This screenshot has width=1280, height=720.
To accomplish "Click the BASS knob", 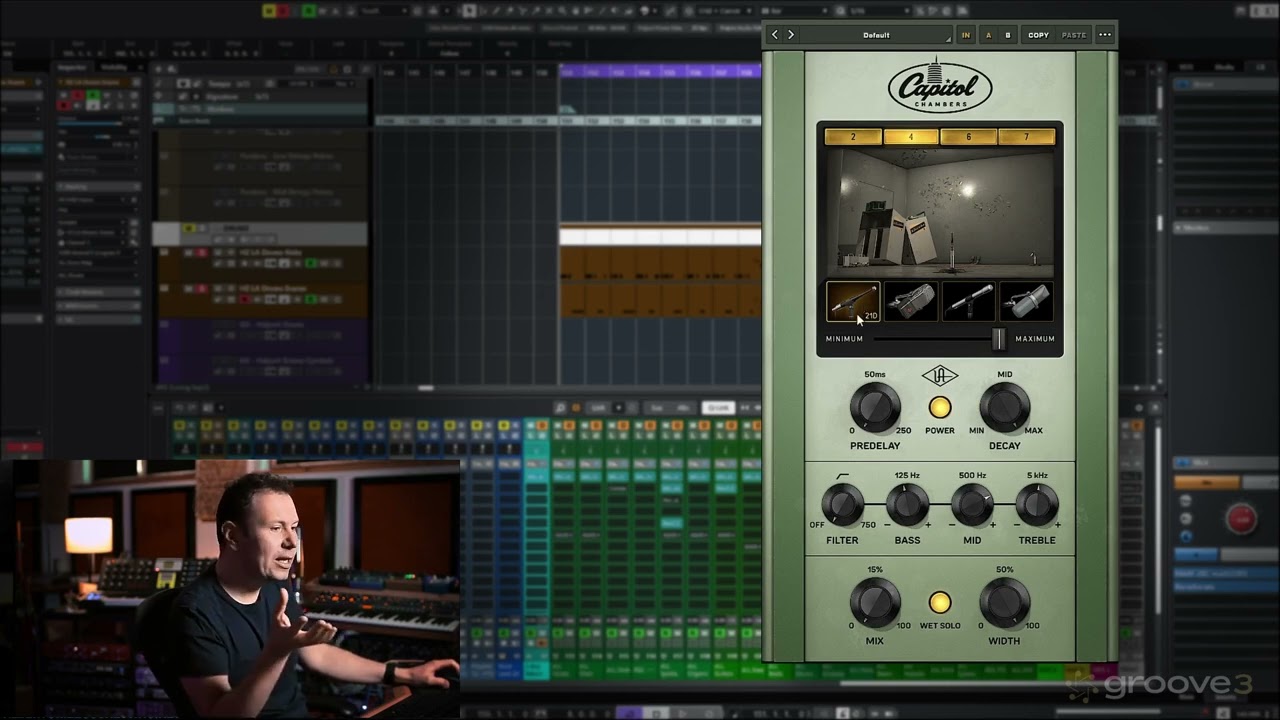I will point(907,505).
